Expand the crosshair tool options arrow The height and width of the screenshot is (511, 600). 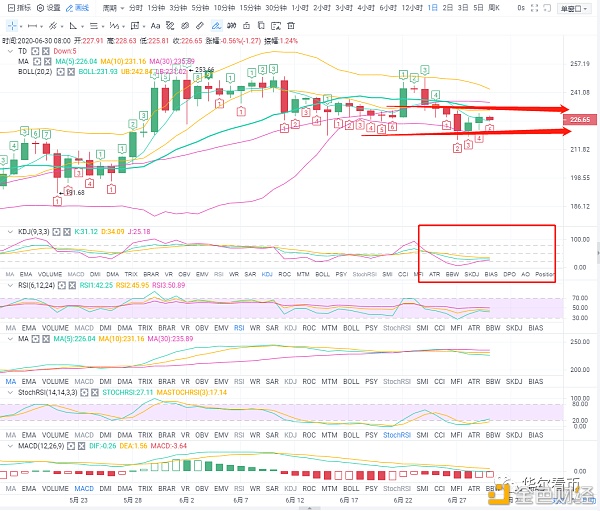pyautogui.click(x=21, y=26)
